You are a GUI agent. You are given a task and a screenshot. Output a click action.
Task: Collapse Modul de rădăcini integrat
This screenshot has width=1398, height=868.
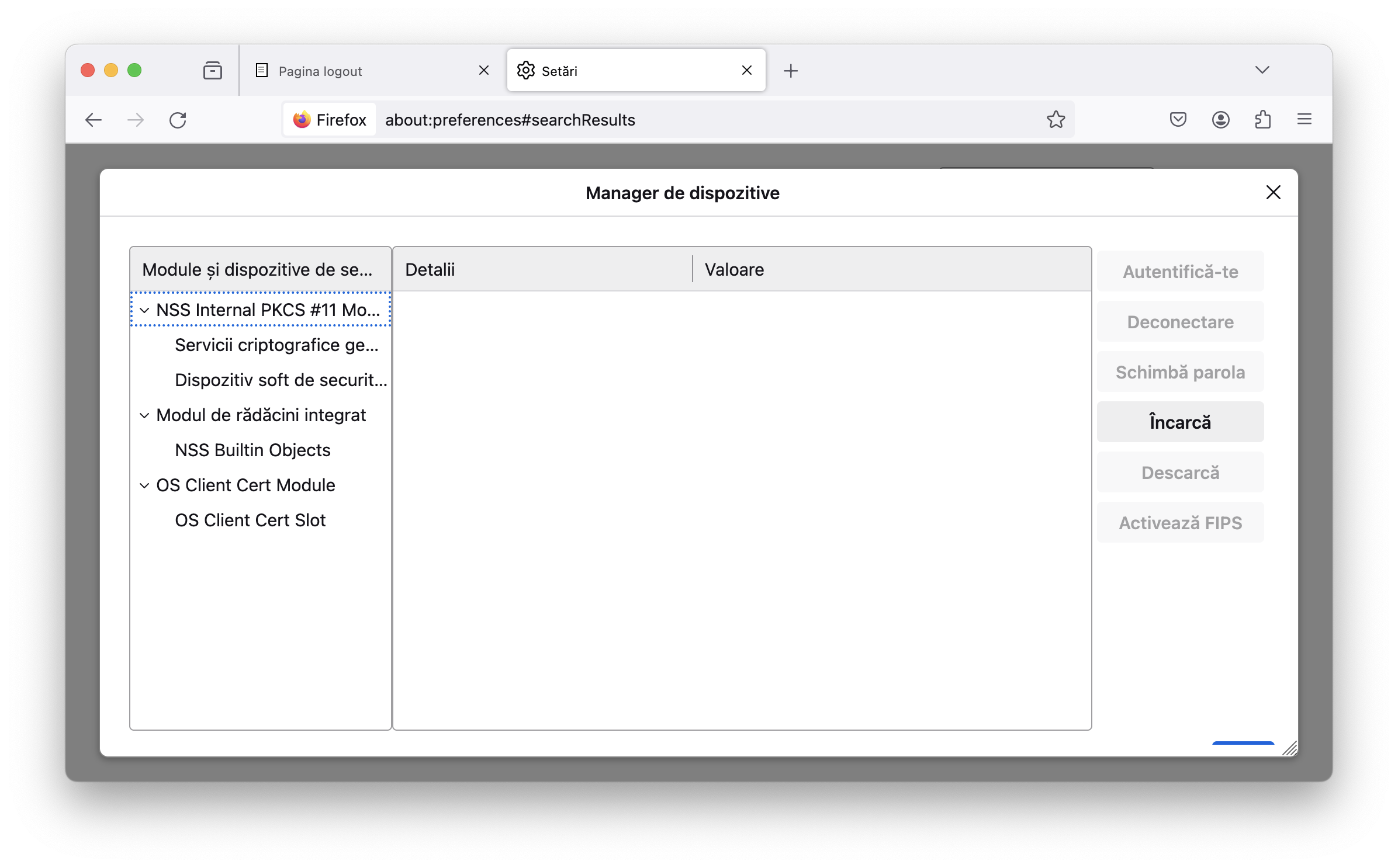click(145, 415)
